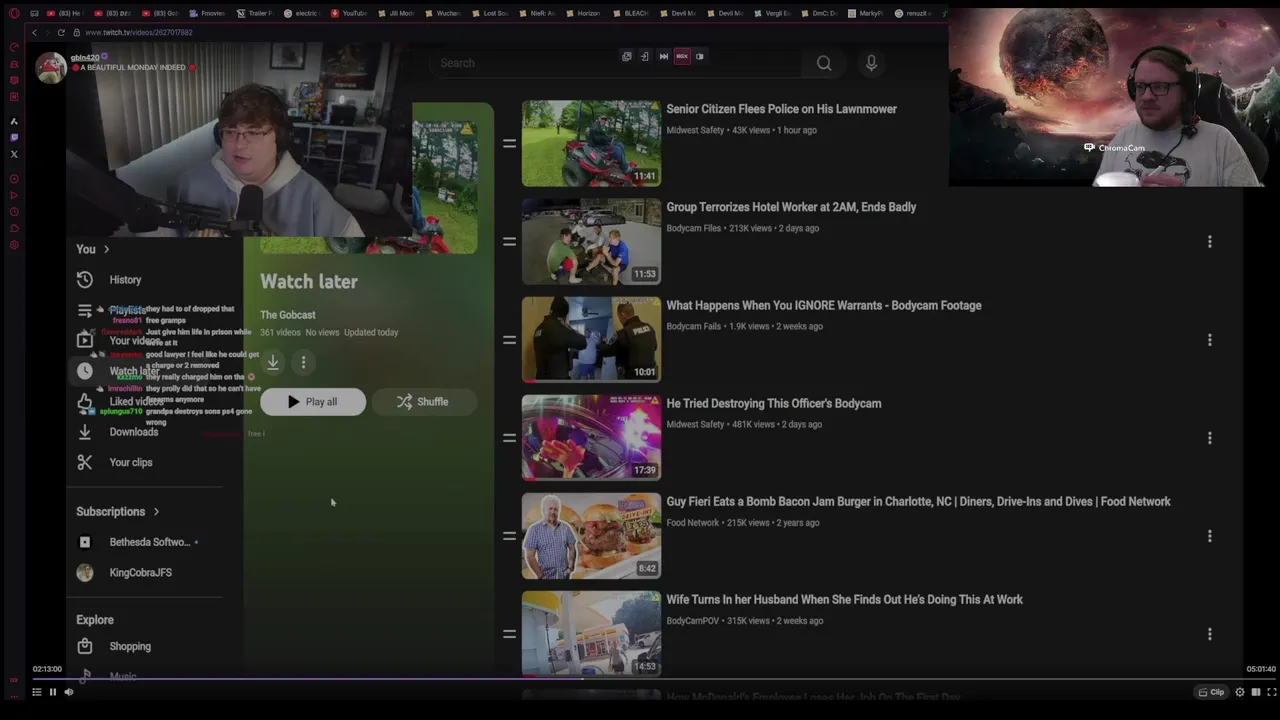Switch to the YouTube browser tab

click(x=349, y=13)
